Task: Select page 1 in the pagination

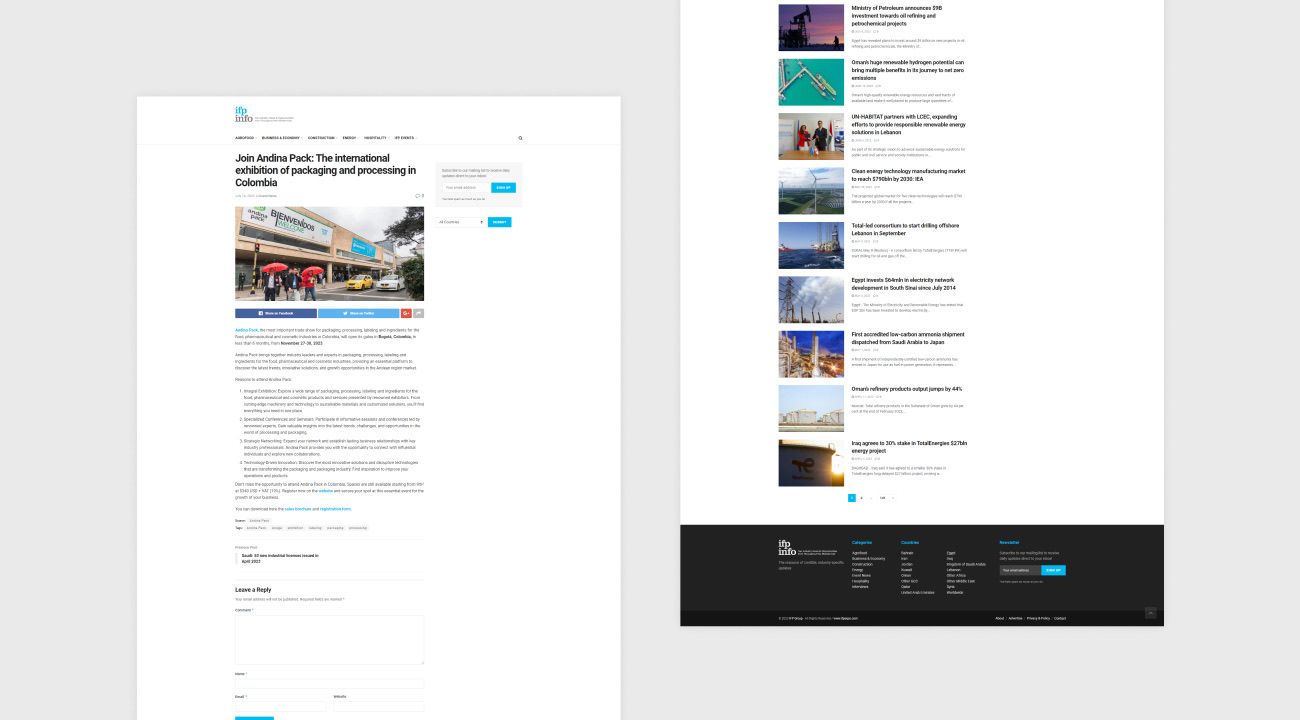Action: click(x=852, y=497)
